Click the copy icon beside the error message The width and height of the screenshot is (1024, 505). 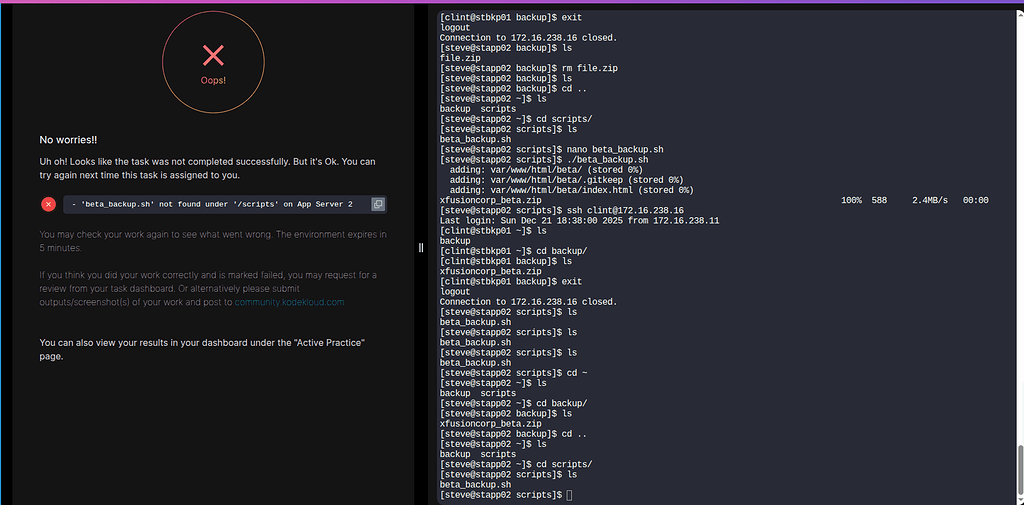[x=378, y=204]
